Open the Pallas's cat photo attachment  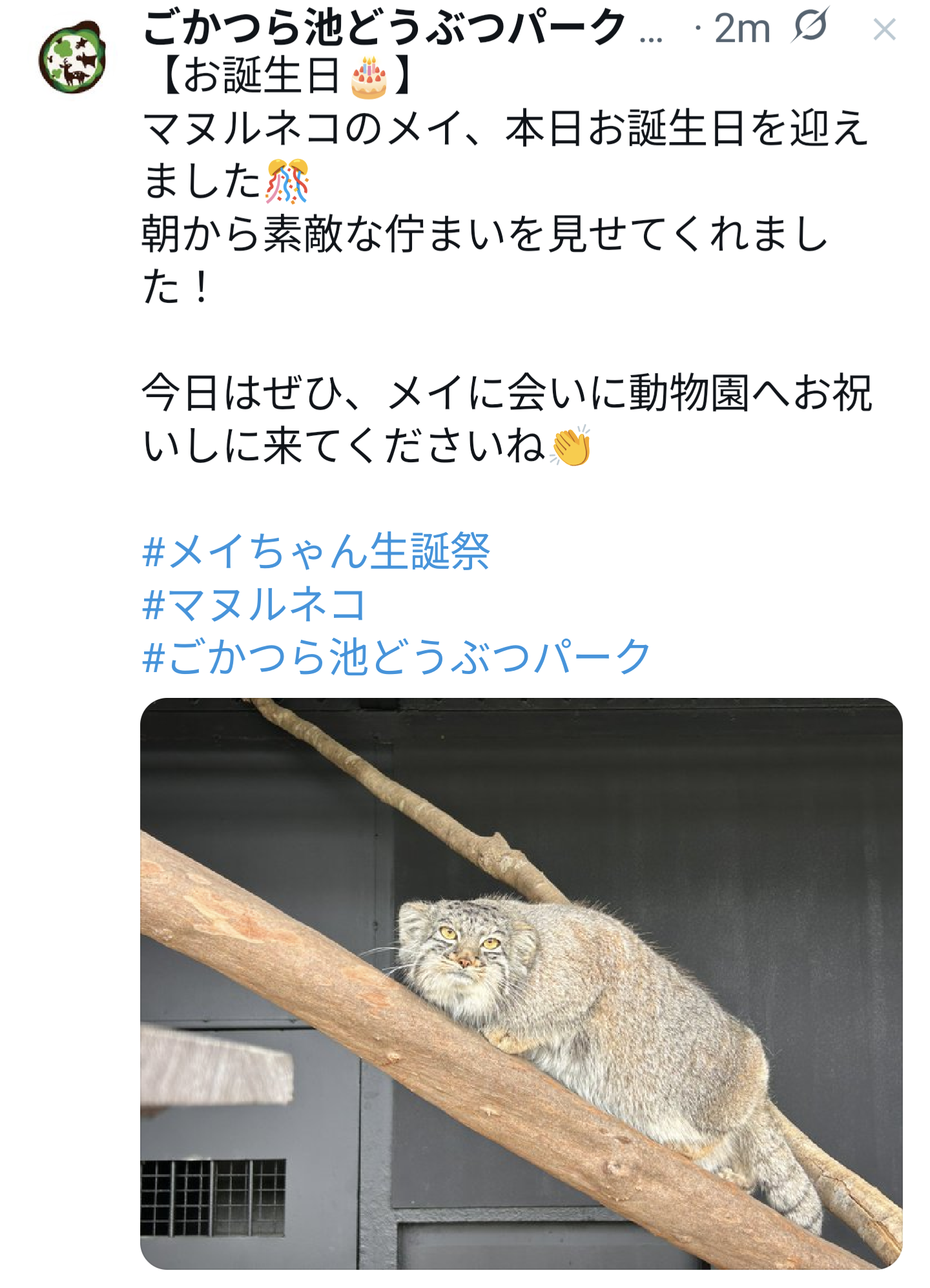pyautogui.click(x=521, y=983)
